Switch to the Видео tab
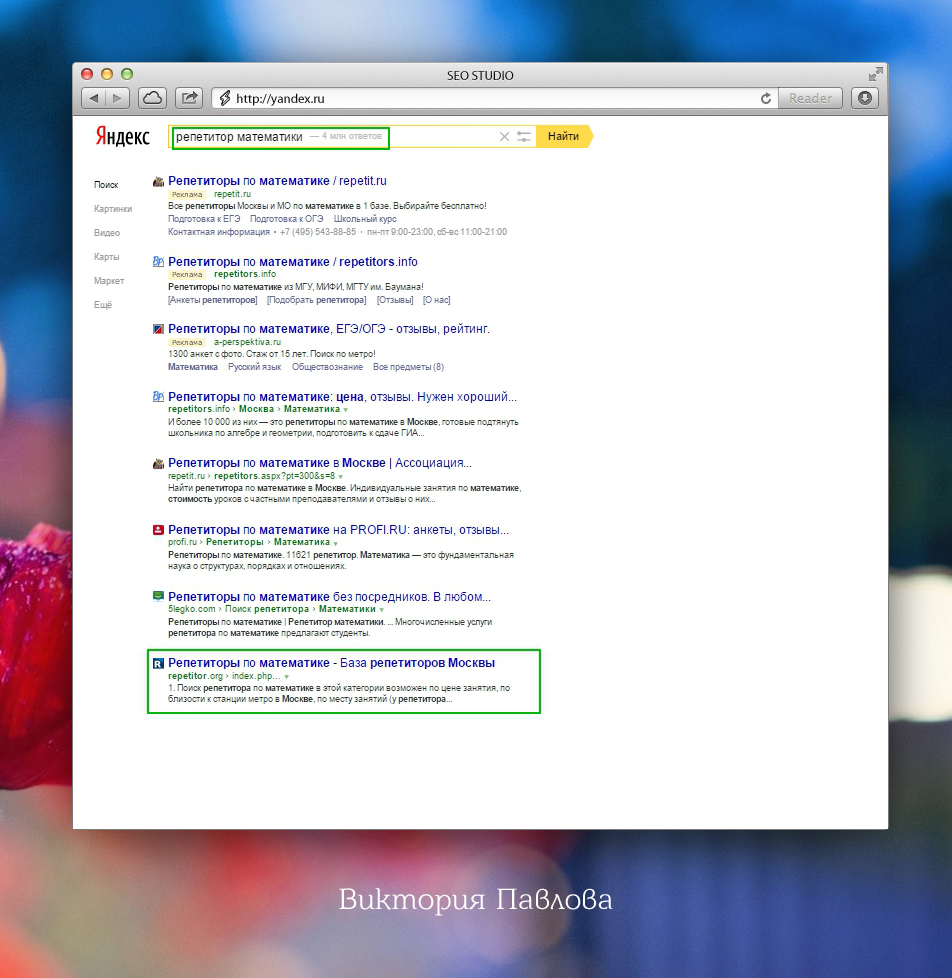The height and width of the screenshot is (978, 952). (107, 233)
